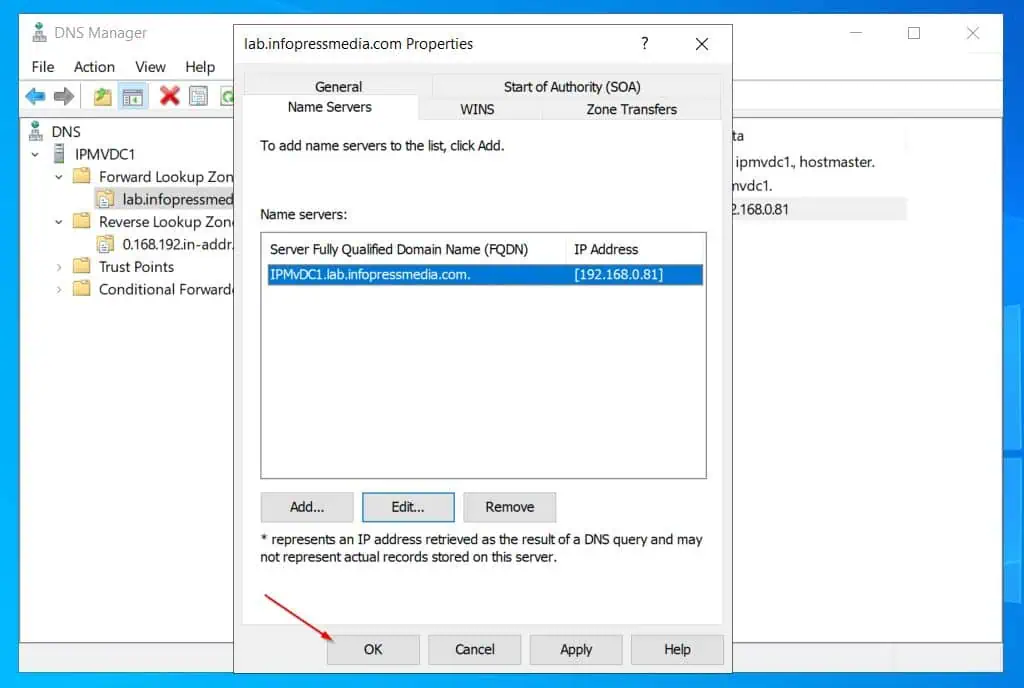1024x688 pixels.
Task: Click the [192.168.0.81] IP address cell
Action: tap(618, 275)
